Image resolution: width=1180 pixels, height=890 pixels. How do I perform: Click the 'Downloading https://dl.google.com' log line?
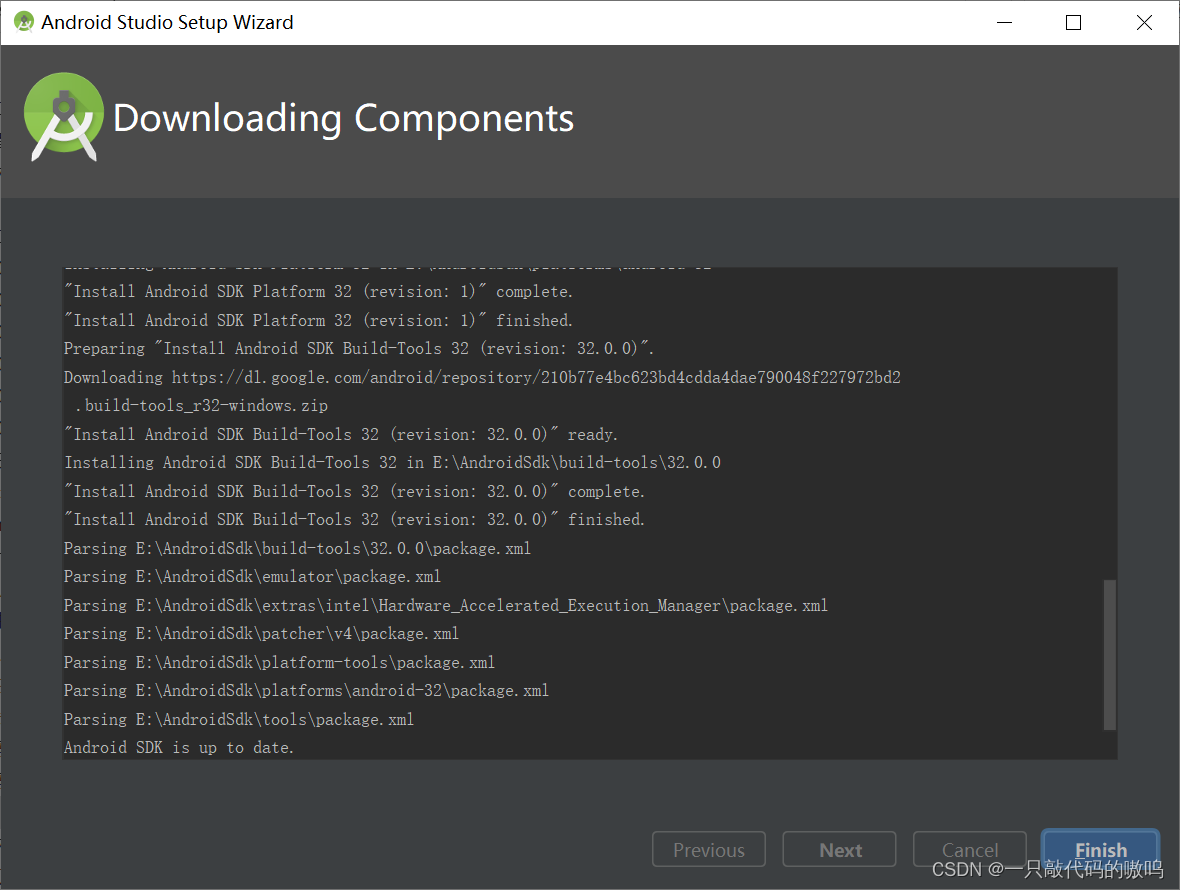click(x=482, y=377)
